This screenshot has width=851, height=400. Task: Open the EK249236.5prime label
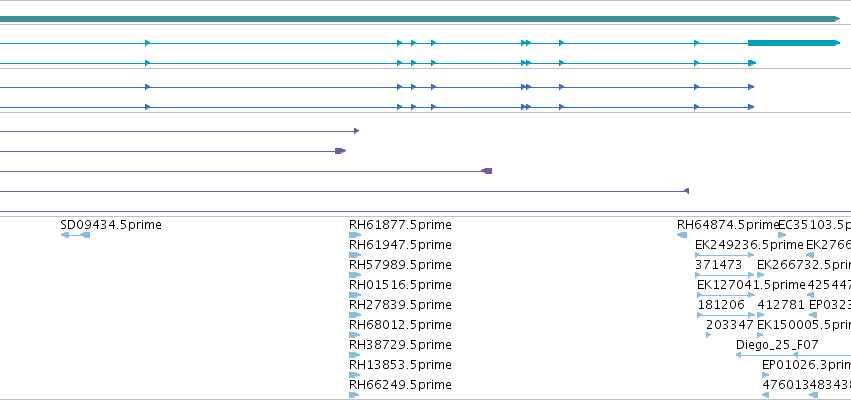(749, 245)
